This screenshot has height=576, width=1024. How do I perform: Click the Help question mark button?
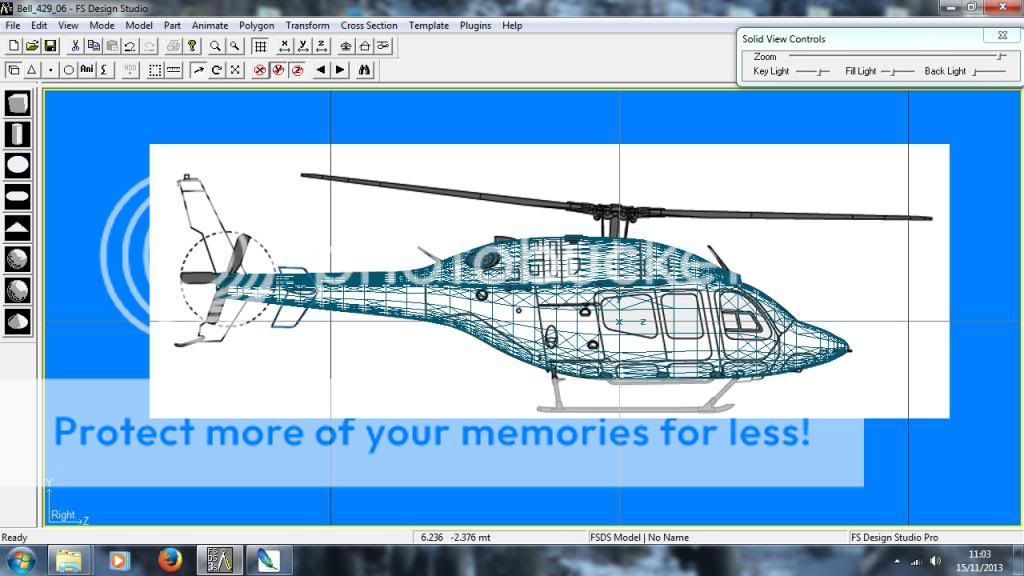192,46
